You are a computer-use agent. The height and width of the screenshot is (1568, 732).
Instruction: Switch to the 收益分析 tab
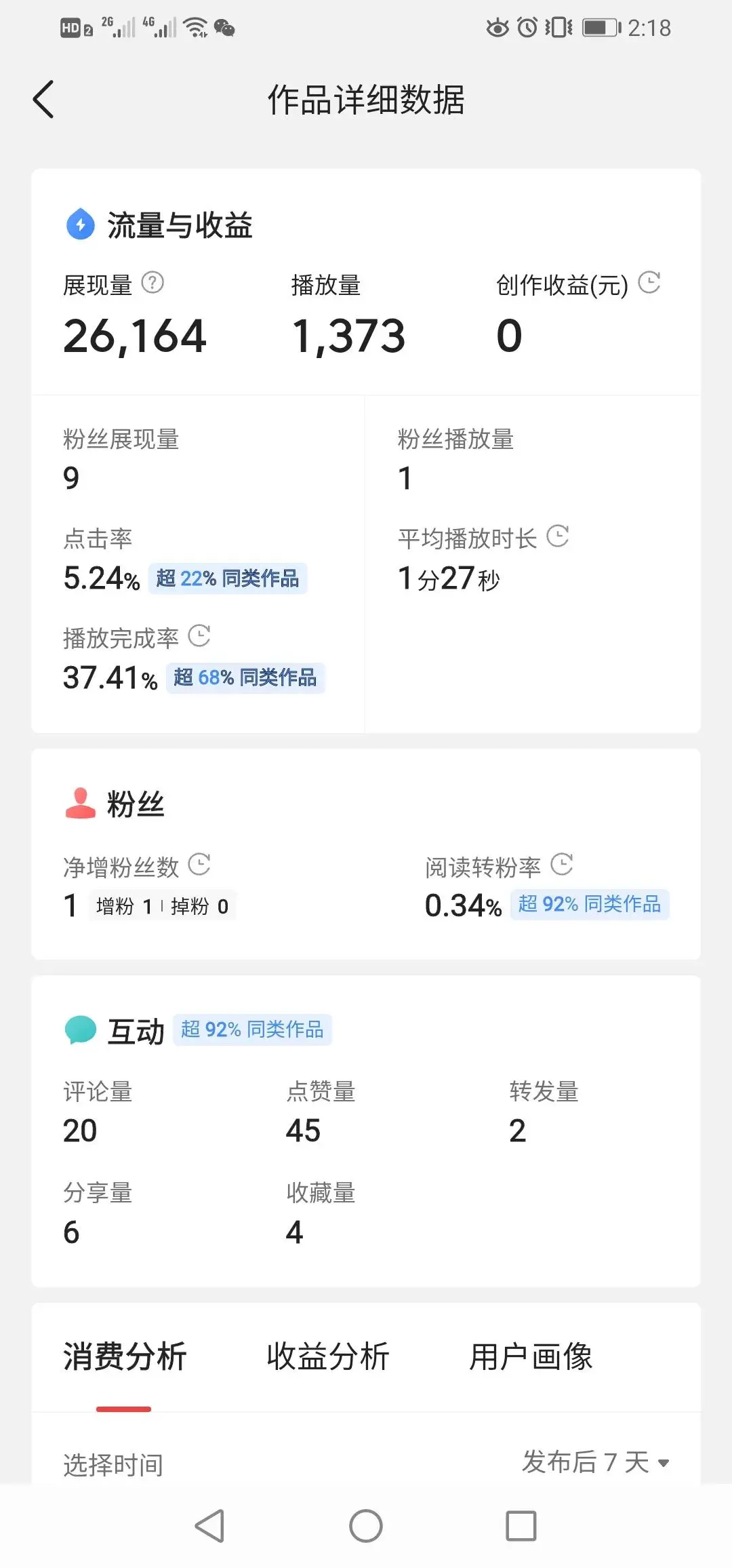pos(327,1356)
